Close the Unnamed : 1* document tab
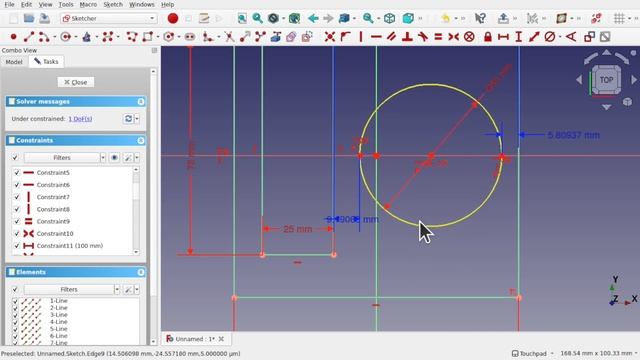640x360 pixels. click(x=221, y=339)
